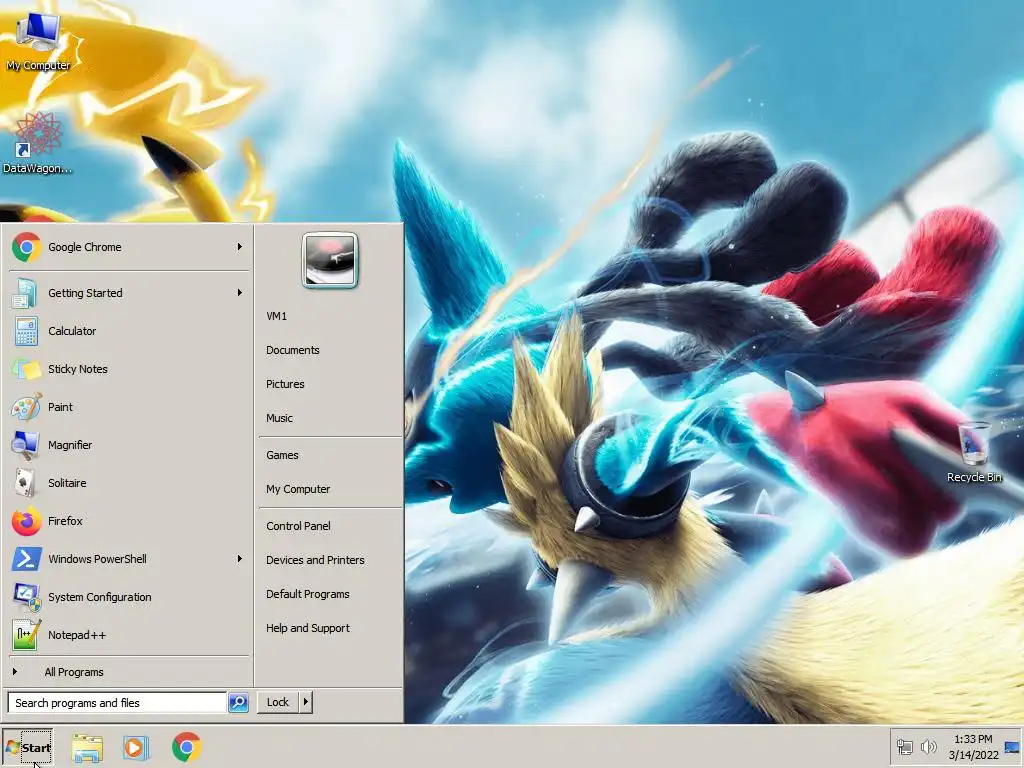Click the Getting Started icon
This screenshot has height=768, width=1024.
25,293
